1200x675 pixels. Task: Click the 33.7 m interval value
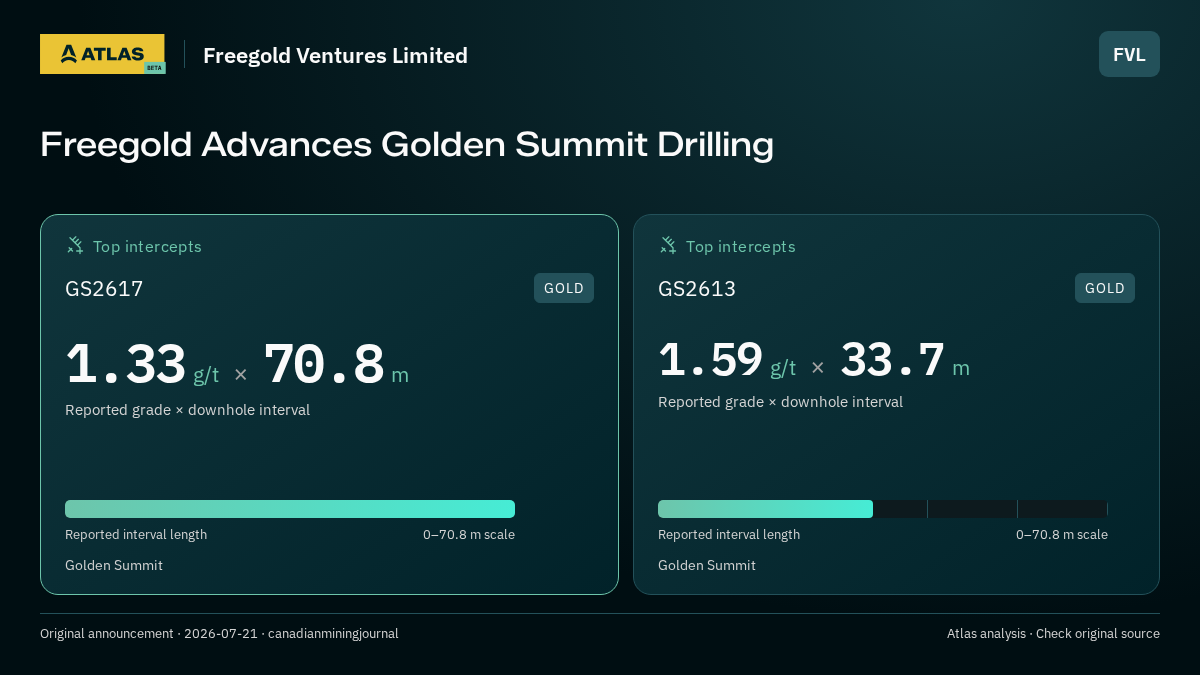[905, 360]
